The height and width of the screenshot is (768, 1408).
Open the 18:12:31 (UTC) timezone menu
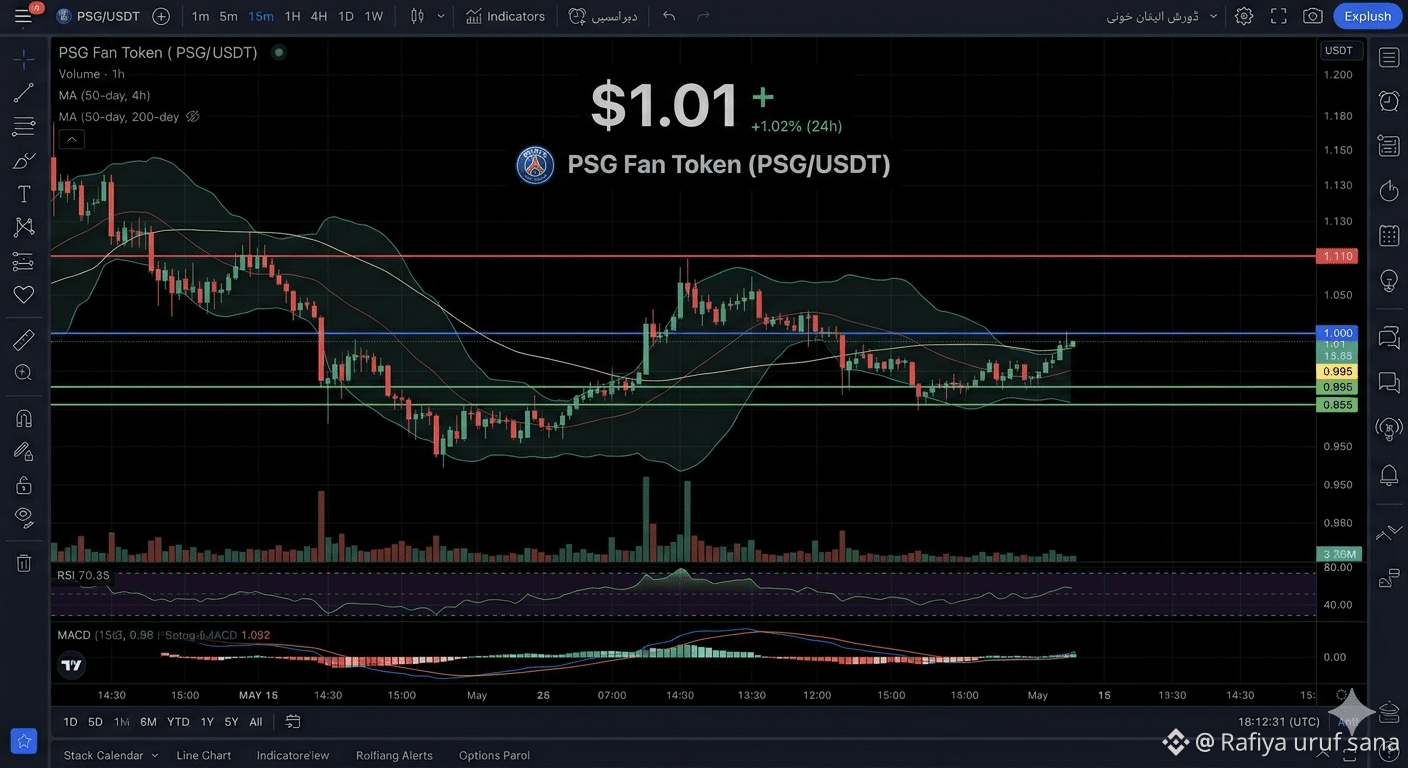click(x=1277, y=721)
